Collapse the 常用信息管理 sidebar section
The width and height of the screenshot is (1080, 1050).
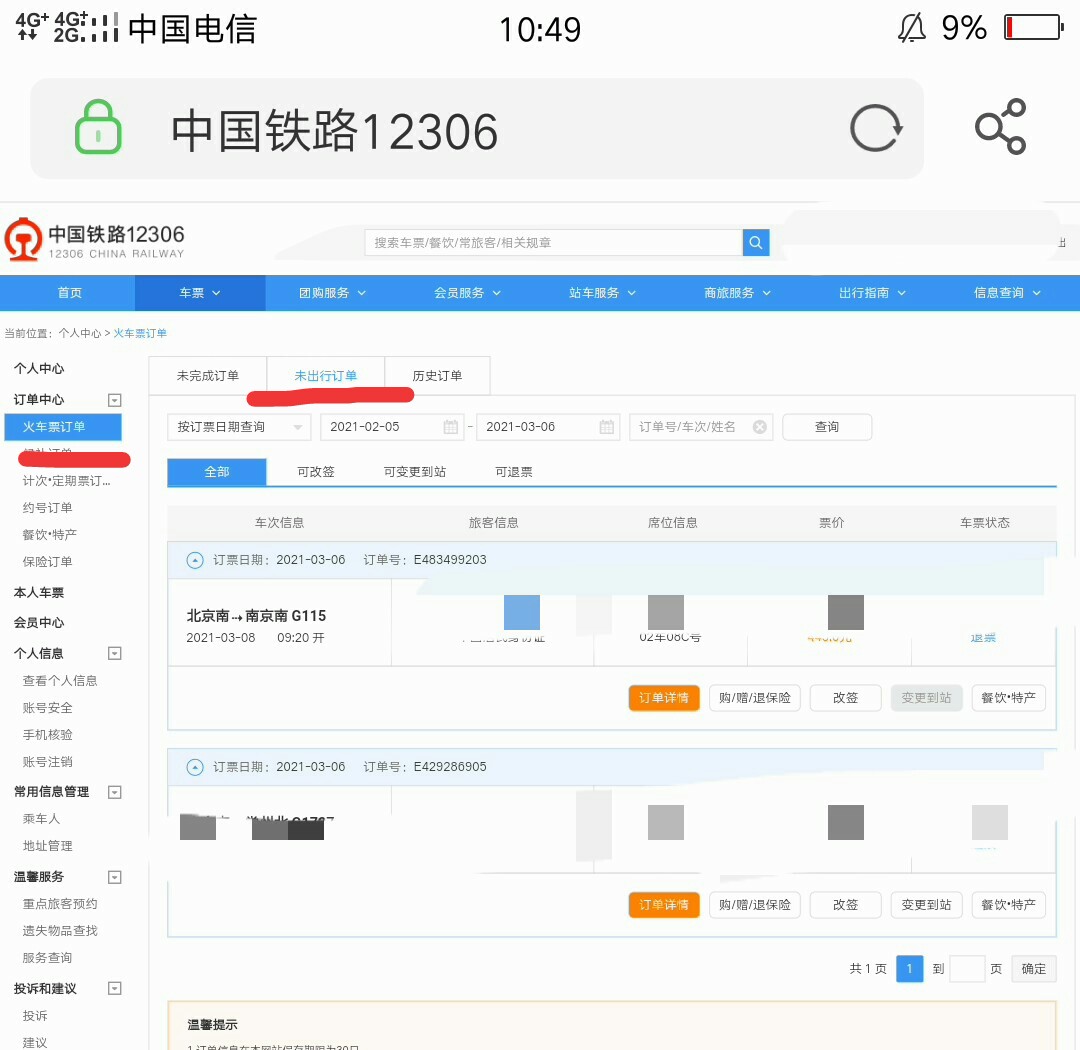click(115, 792)
